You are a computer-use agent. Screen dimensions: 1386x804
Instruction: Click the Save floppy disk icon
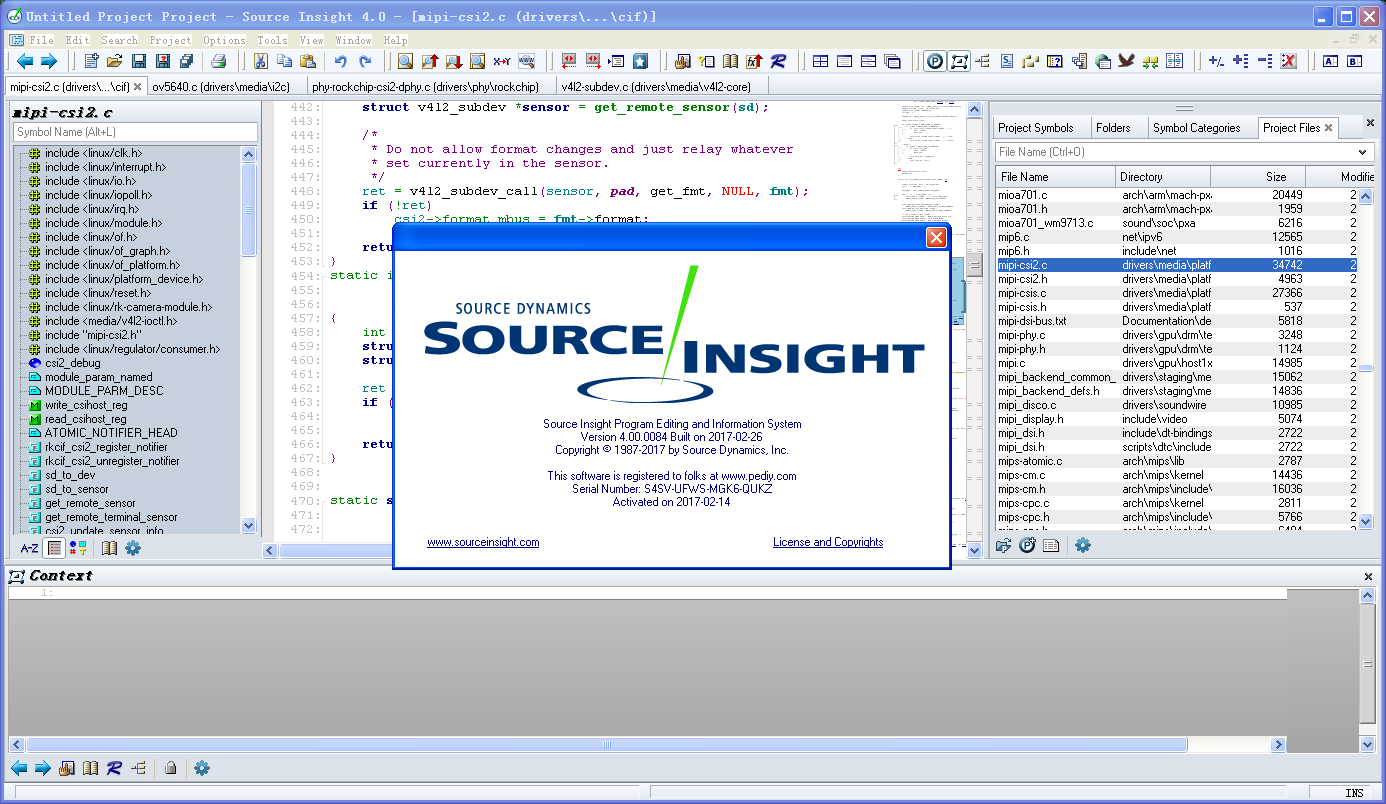[x=139, y=61]
